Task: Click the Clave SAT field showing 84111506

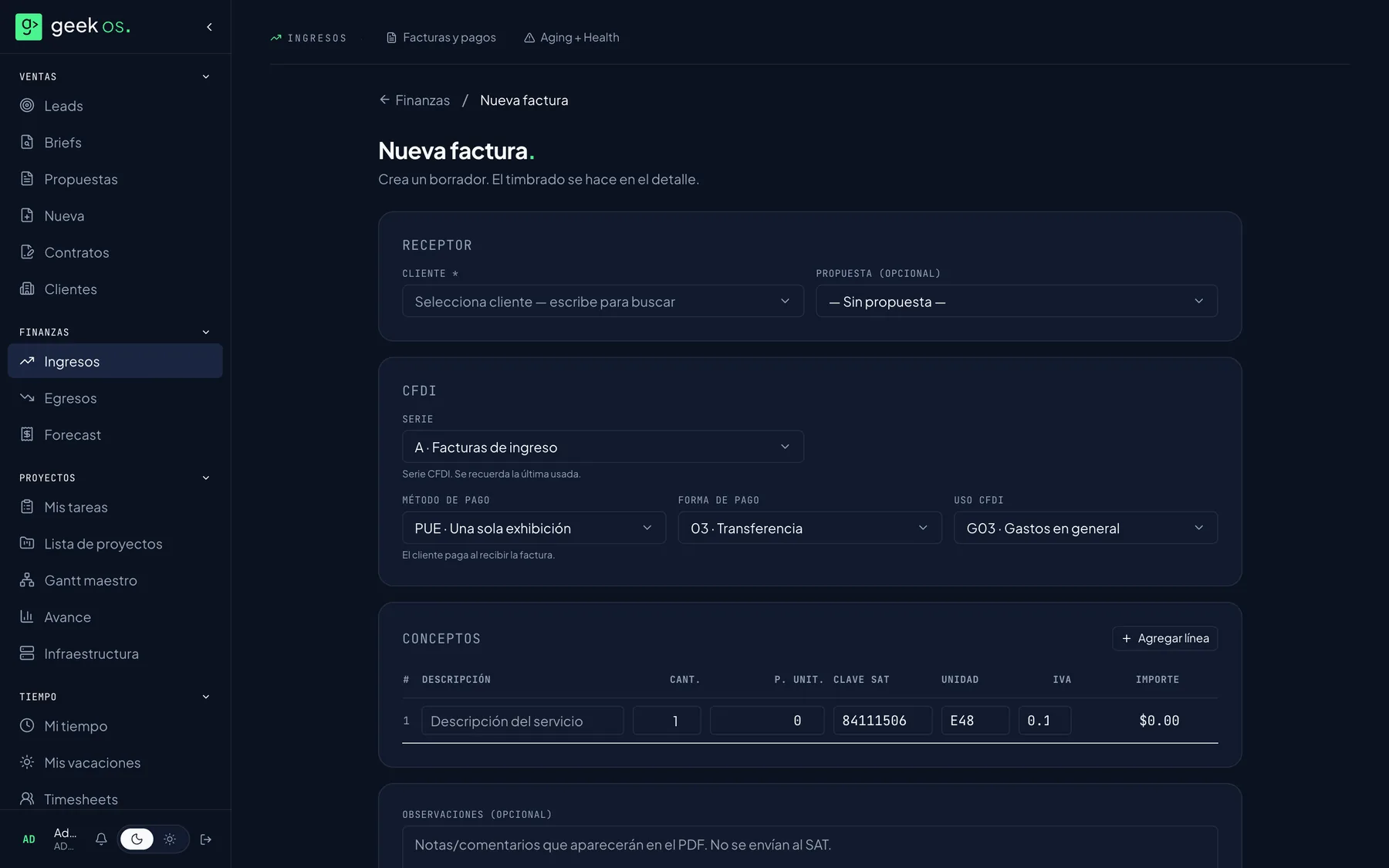Action: click(883, 721)
